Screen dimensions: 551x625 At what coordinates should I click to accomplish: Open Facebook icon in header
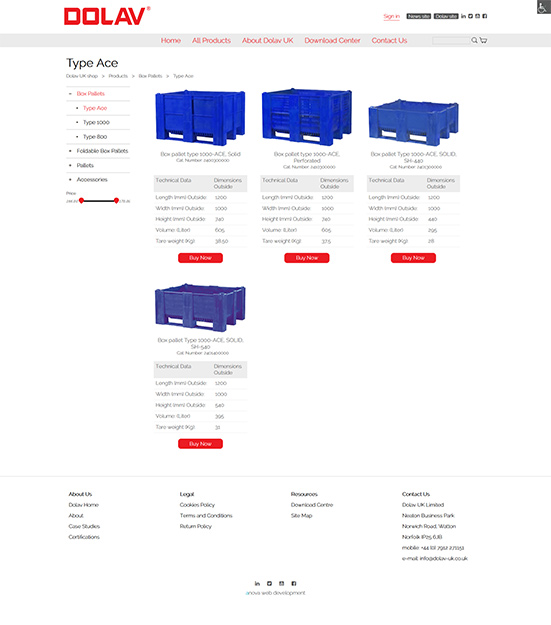[485, 16]
